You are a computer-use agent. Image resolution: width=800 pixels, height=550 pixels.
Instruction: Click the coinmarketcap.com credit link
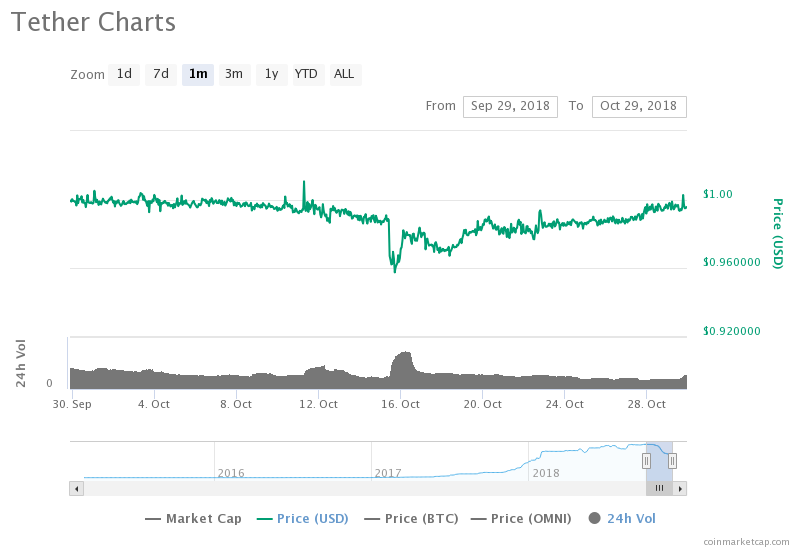click(746, 542)
